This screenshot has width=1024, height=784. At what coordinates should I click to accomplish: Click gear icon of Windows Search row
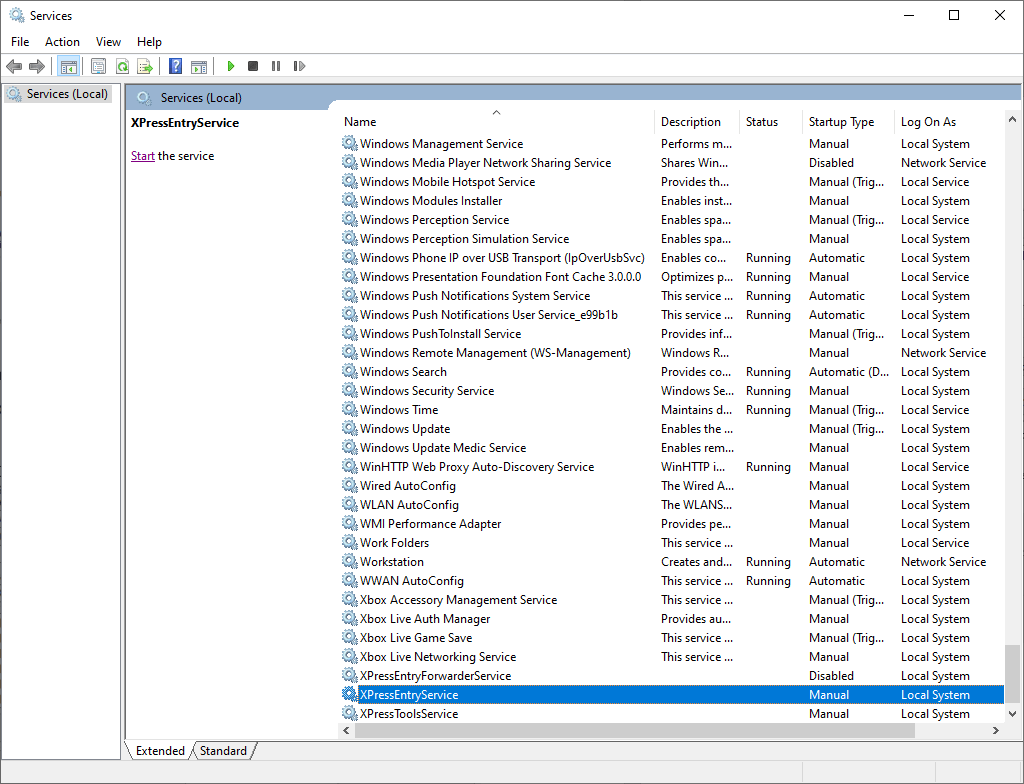click(x=350, y=371)
